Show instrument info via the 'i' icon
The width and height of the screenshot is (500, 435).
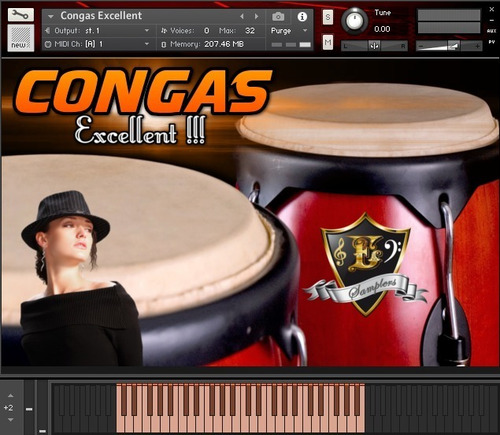coord(302,16)
